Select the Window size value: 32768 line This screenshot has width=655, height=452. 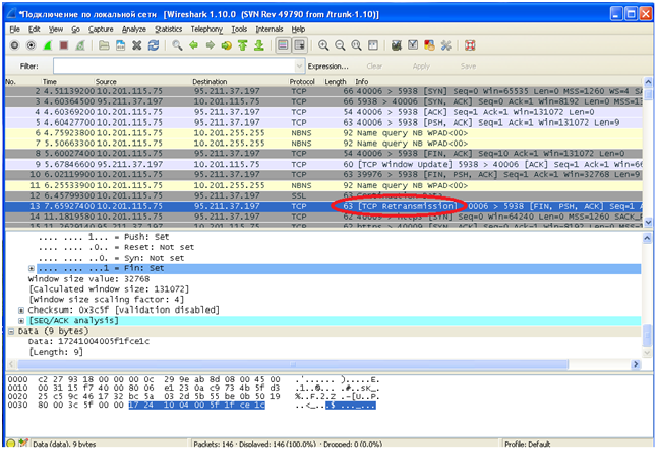(89, 279)
